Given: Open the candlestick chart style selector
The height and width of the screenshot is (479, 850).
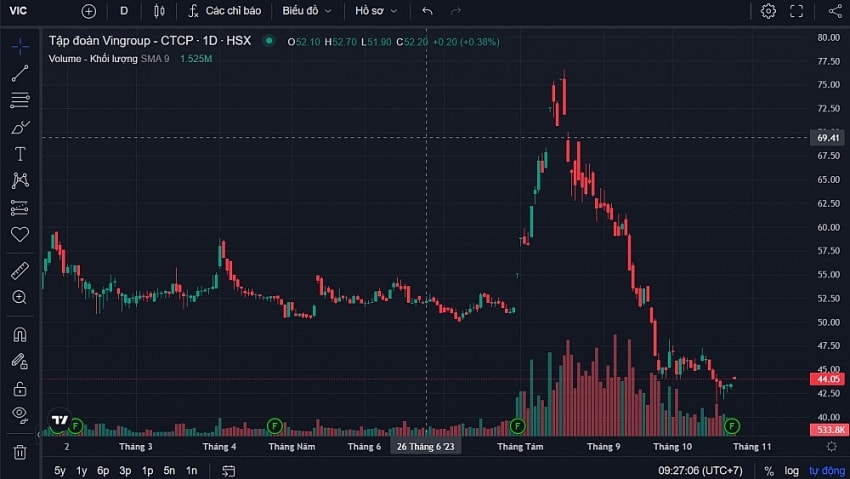Looking at the screenshot, I should click(159, 11).
